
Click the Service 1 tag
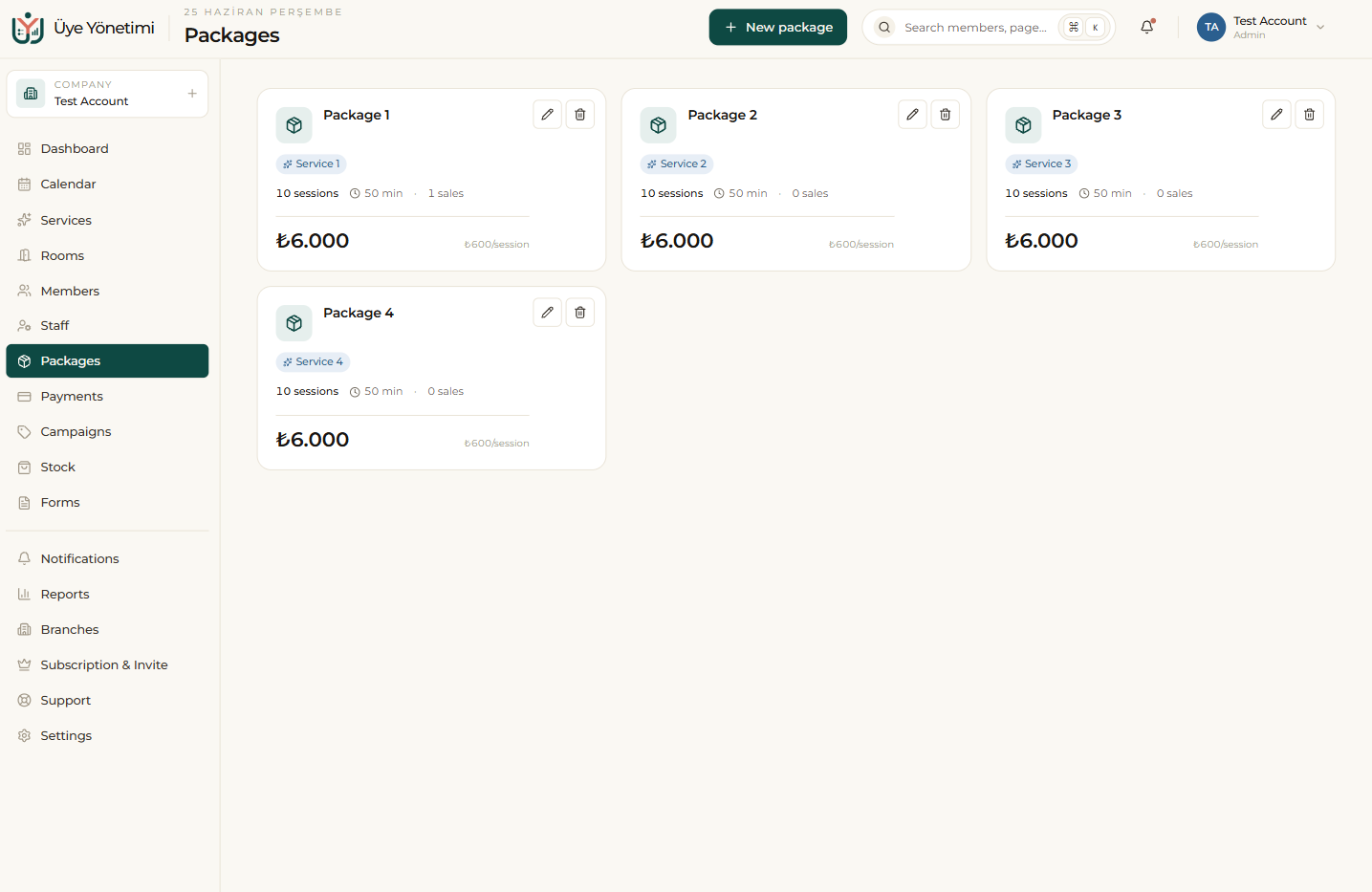pyautogui.click(x=312, y=164)
